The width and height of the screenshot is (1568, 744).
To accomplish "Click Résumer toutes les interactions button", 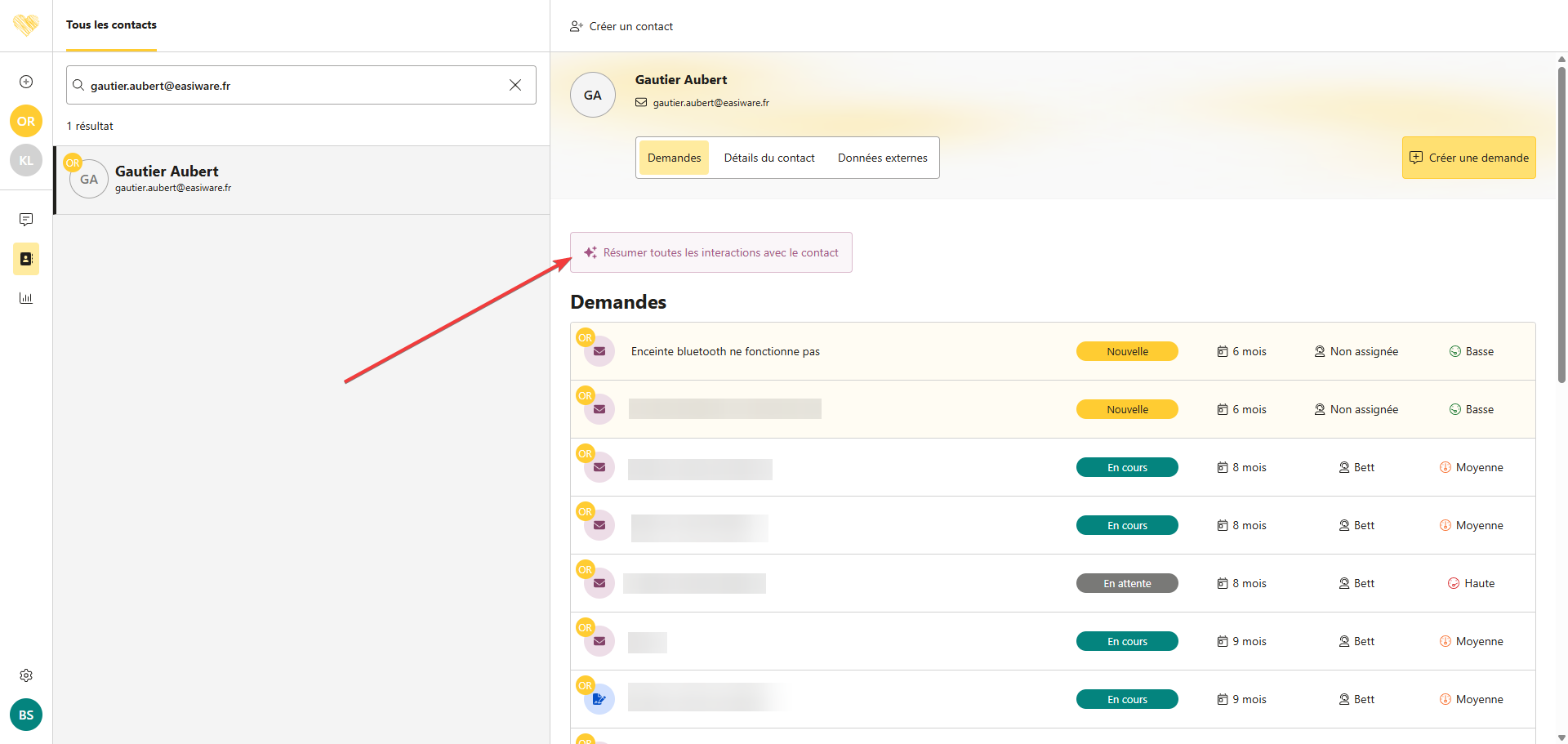I will [711, 252].
